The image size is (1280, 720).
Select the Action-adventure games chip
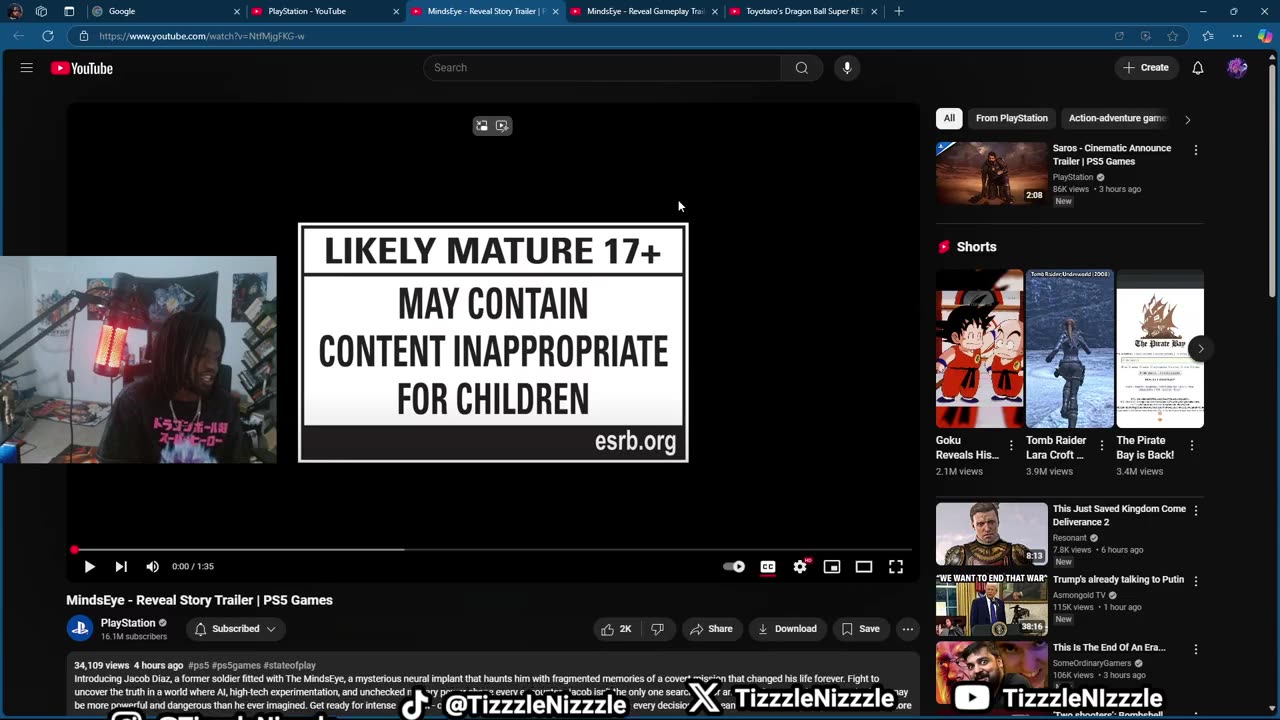coord(1118,118)
